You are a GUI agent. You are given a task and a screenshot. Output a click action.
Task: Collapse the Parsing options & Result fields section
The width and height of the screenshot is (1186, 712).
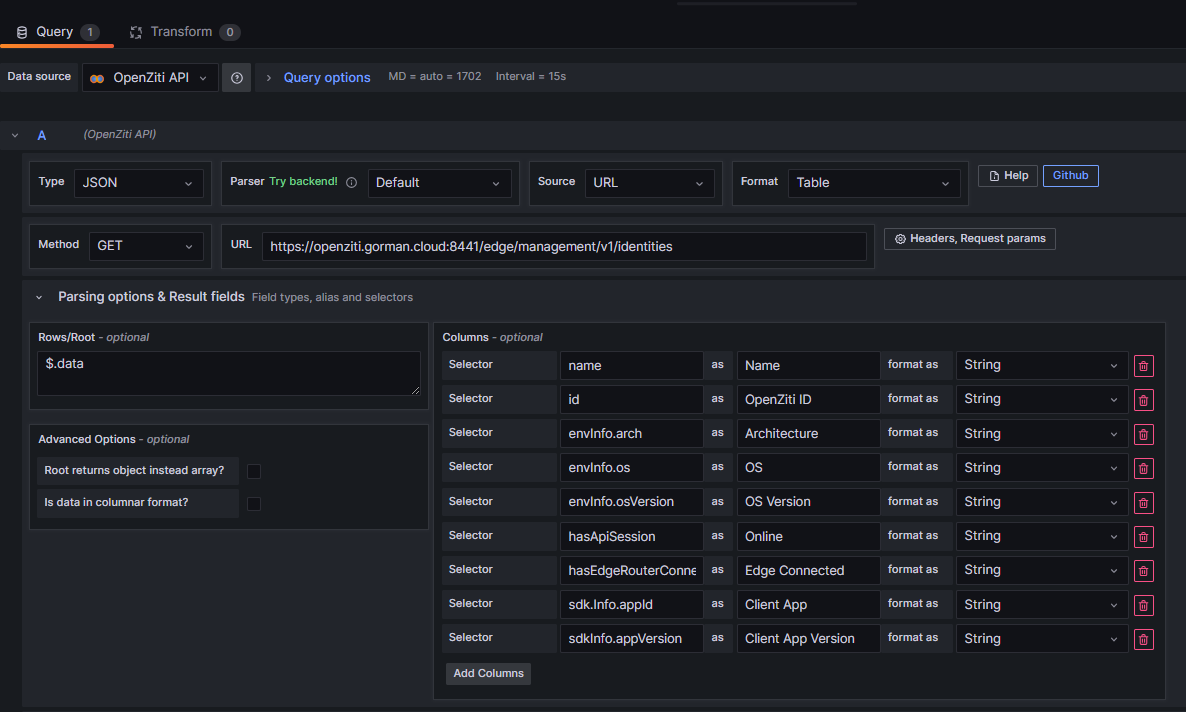(x=39, y=296)
